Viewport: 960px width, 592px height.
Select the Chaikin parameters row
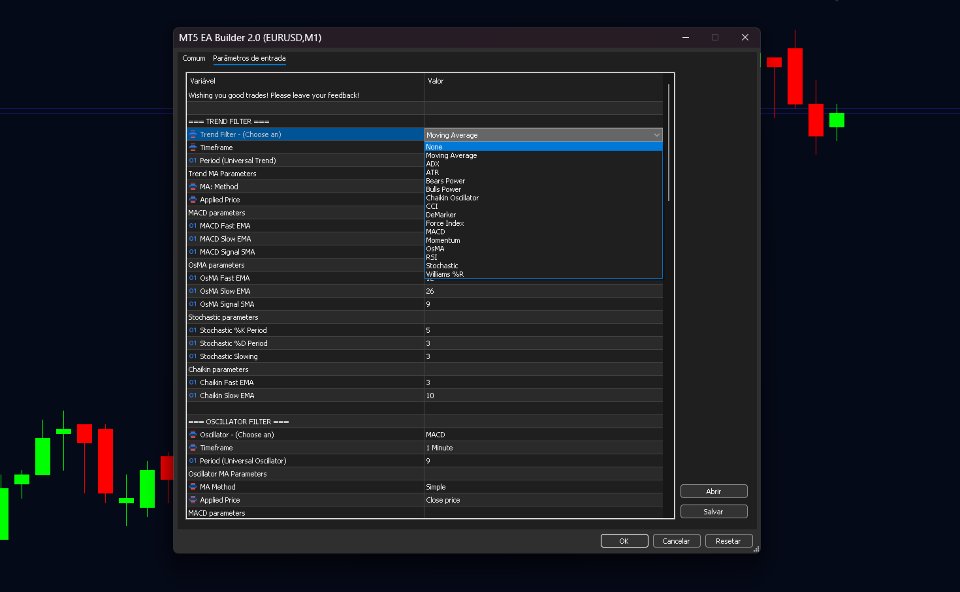425,370
